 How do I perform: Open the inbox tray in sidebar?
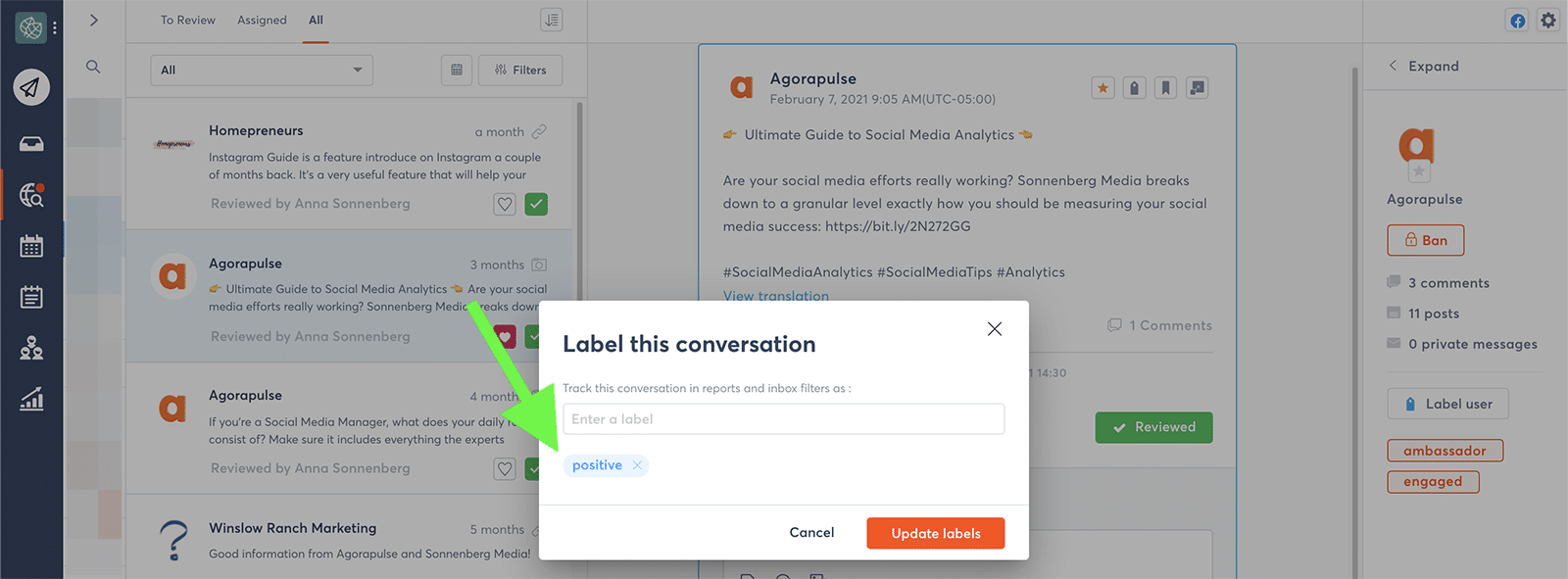pos(31,144)
